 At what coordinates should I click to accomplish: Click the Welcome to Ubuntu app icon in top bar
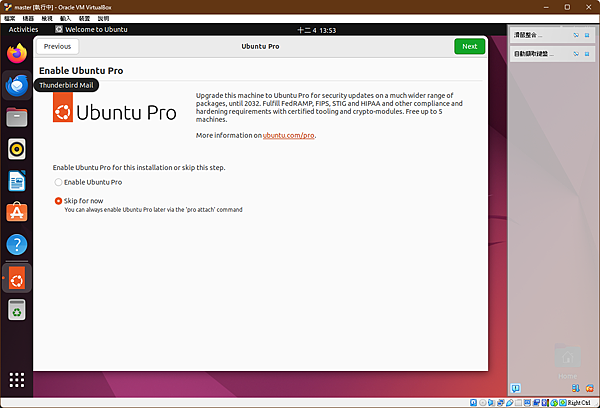pyautogui.click(x=59, y=29)
